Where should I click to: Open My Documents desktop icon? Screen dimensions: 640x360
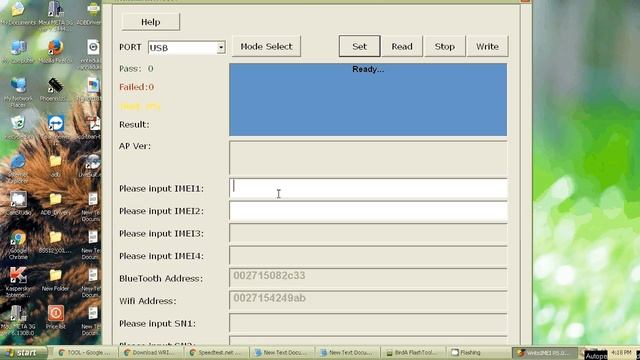point(18,14)
